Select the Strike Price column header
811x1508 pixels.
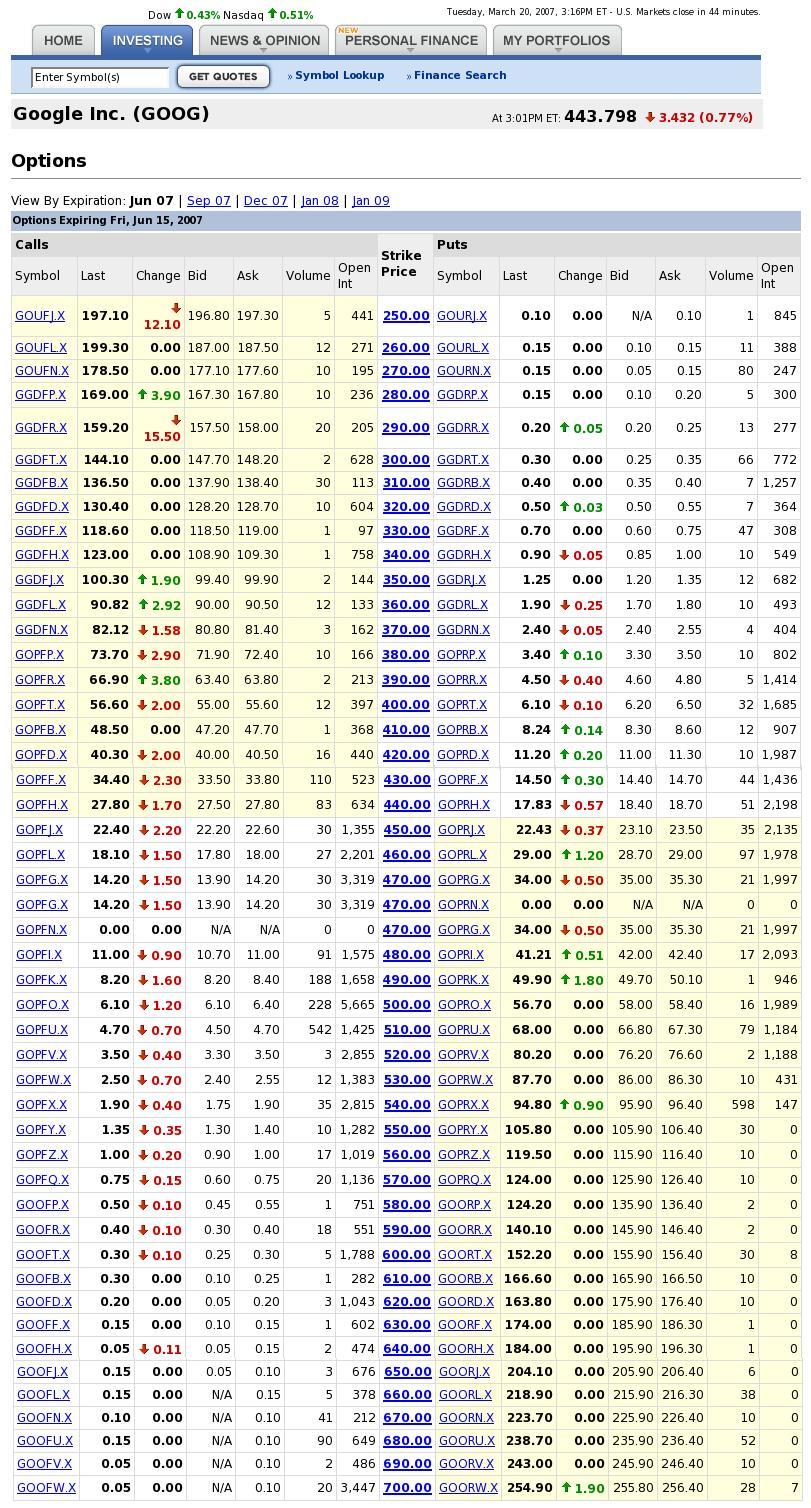[x=401, y=264]
